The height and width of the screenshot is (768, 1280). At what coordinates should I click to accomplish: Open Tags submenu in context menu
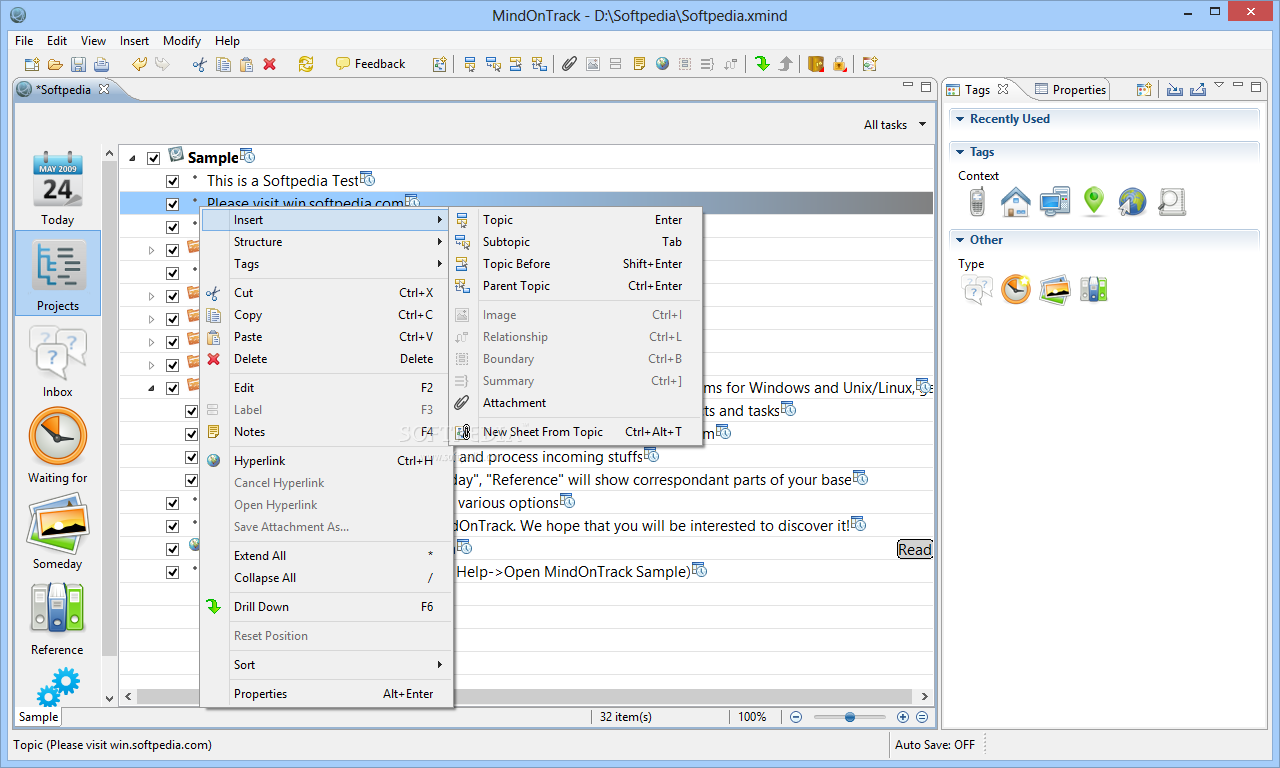tap(327, 264)
